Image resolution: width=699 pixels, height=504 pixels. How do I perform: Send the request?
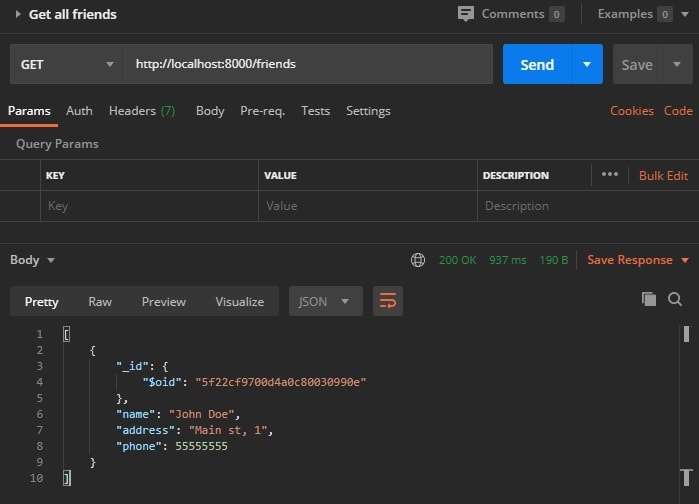pyautogui.click(x=537, y=64)
